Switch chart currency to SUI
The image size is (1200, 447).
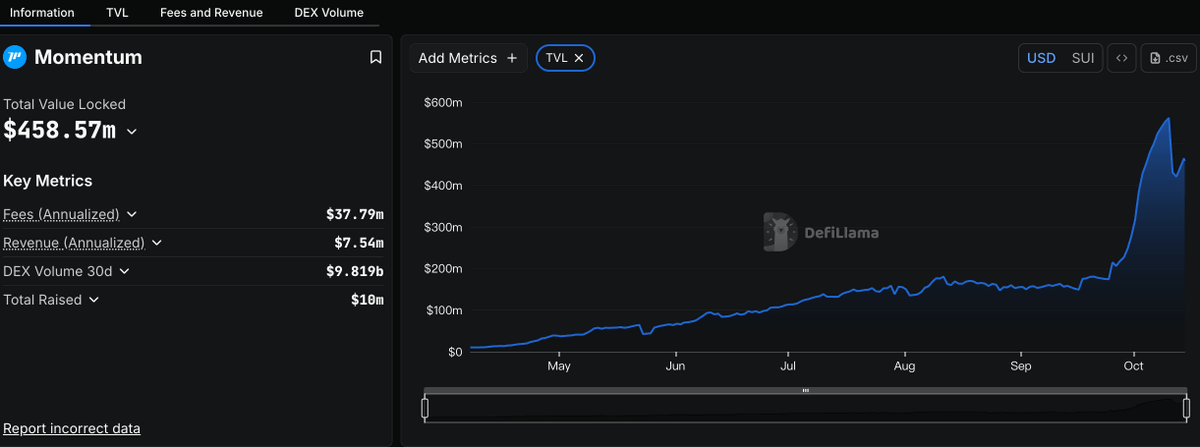(1083, 58)
